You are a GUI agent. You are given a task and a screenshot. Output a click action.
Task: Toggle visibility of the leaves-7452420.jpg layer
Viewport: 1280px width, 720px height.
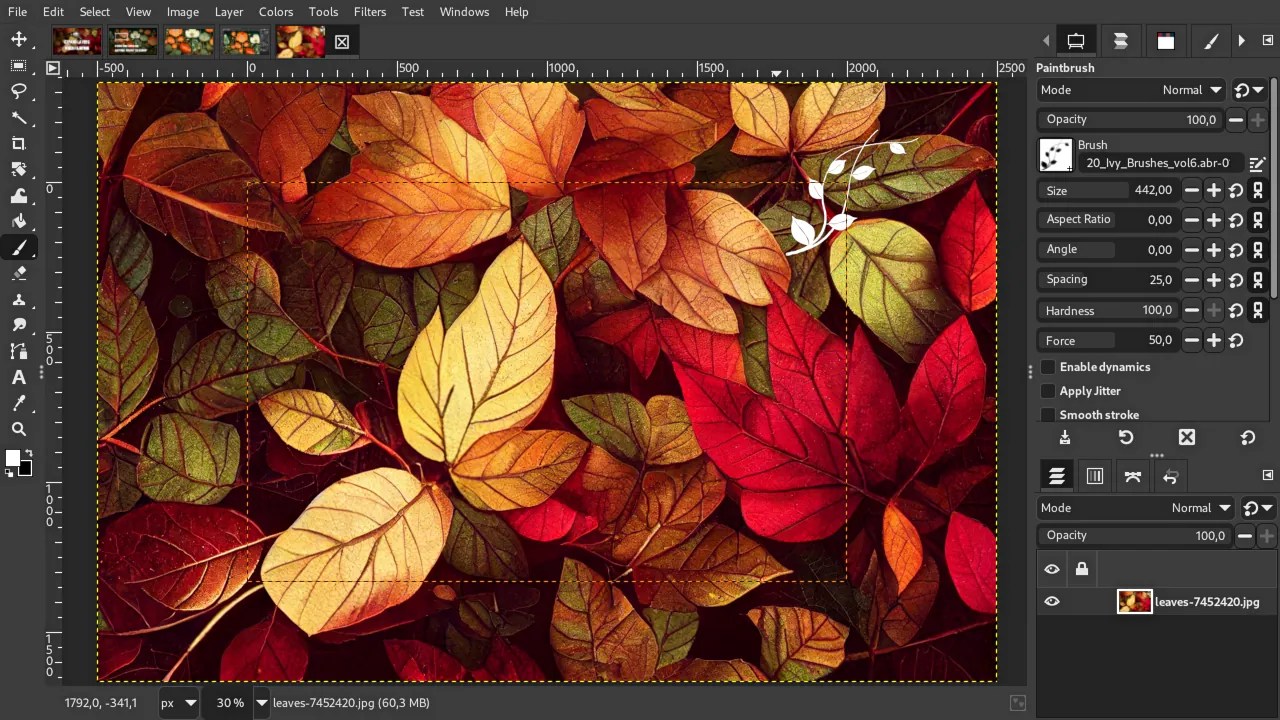pos(1051,601)
